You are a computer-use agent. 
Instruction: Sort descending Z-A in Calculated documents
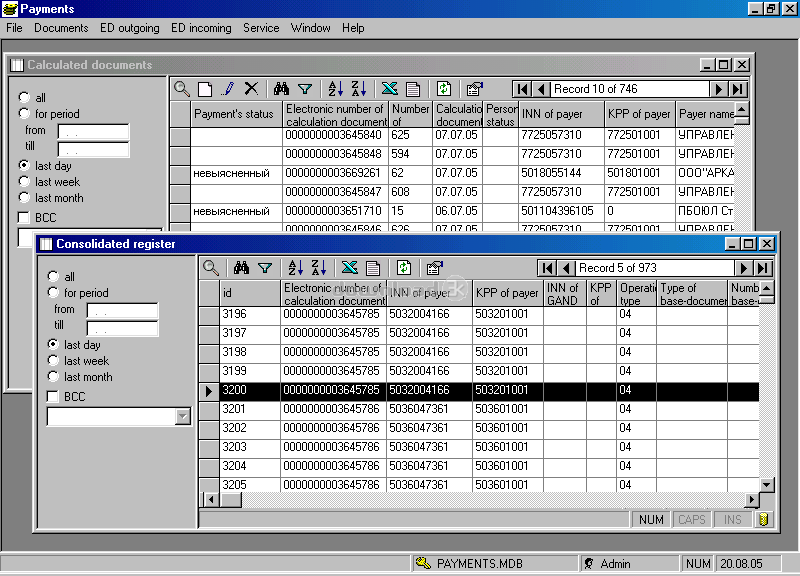coord(359,89)
